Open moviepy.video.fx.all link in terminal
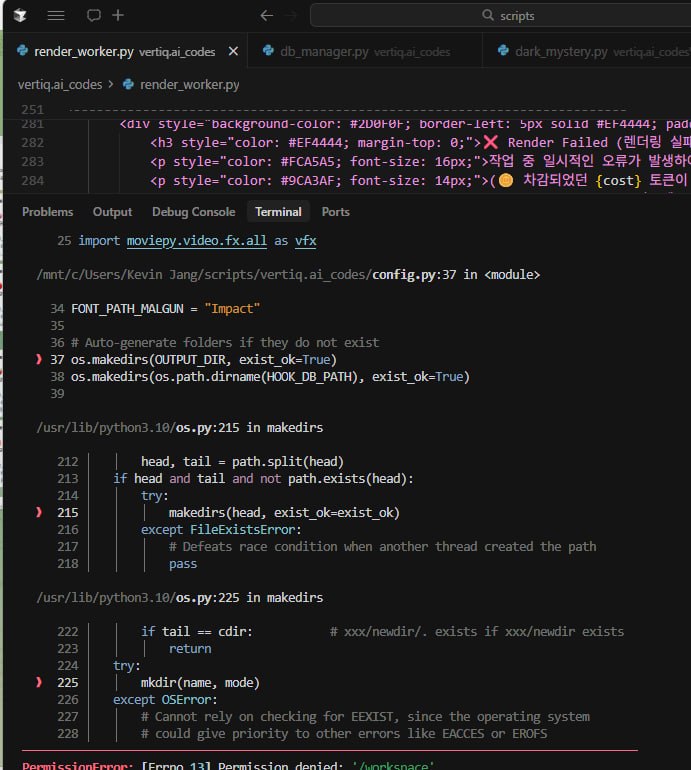The image size is (691, 770). (x=196, y=241)
